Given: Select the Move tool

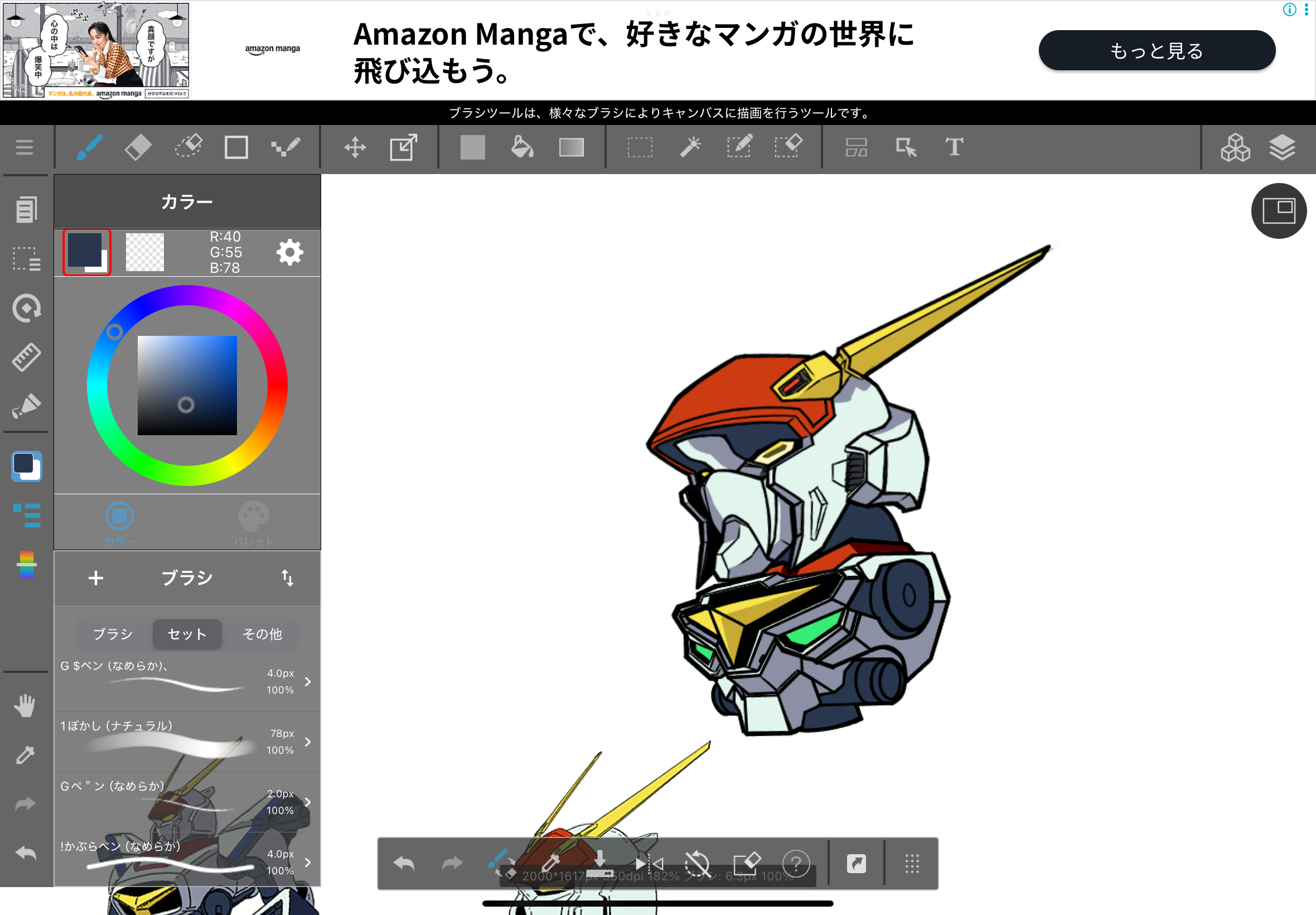Looking at the screenshot, I should pos(355,147).
